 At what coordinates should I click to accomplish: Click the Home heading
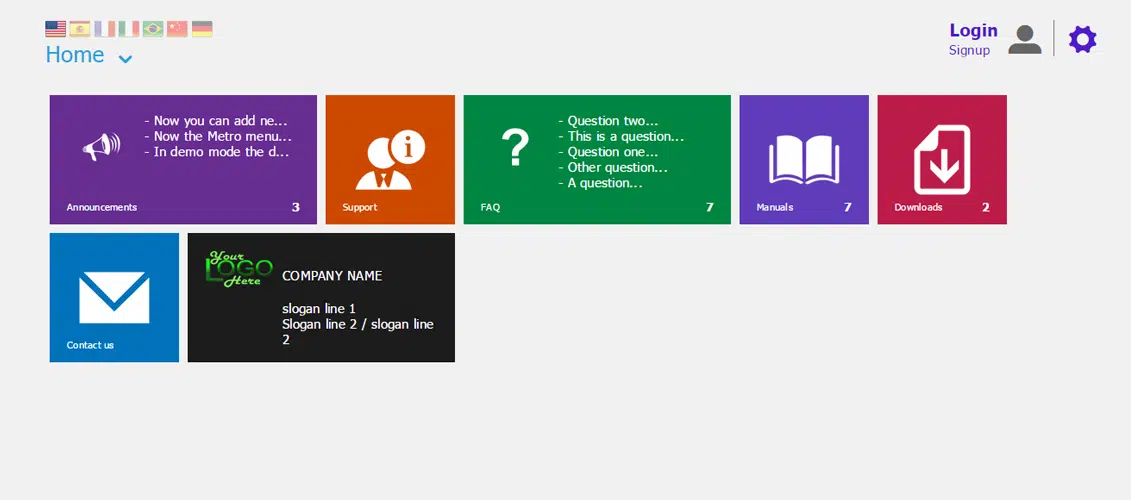75,55
